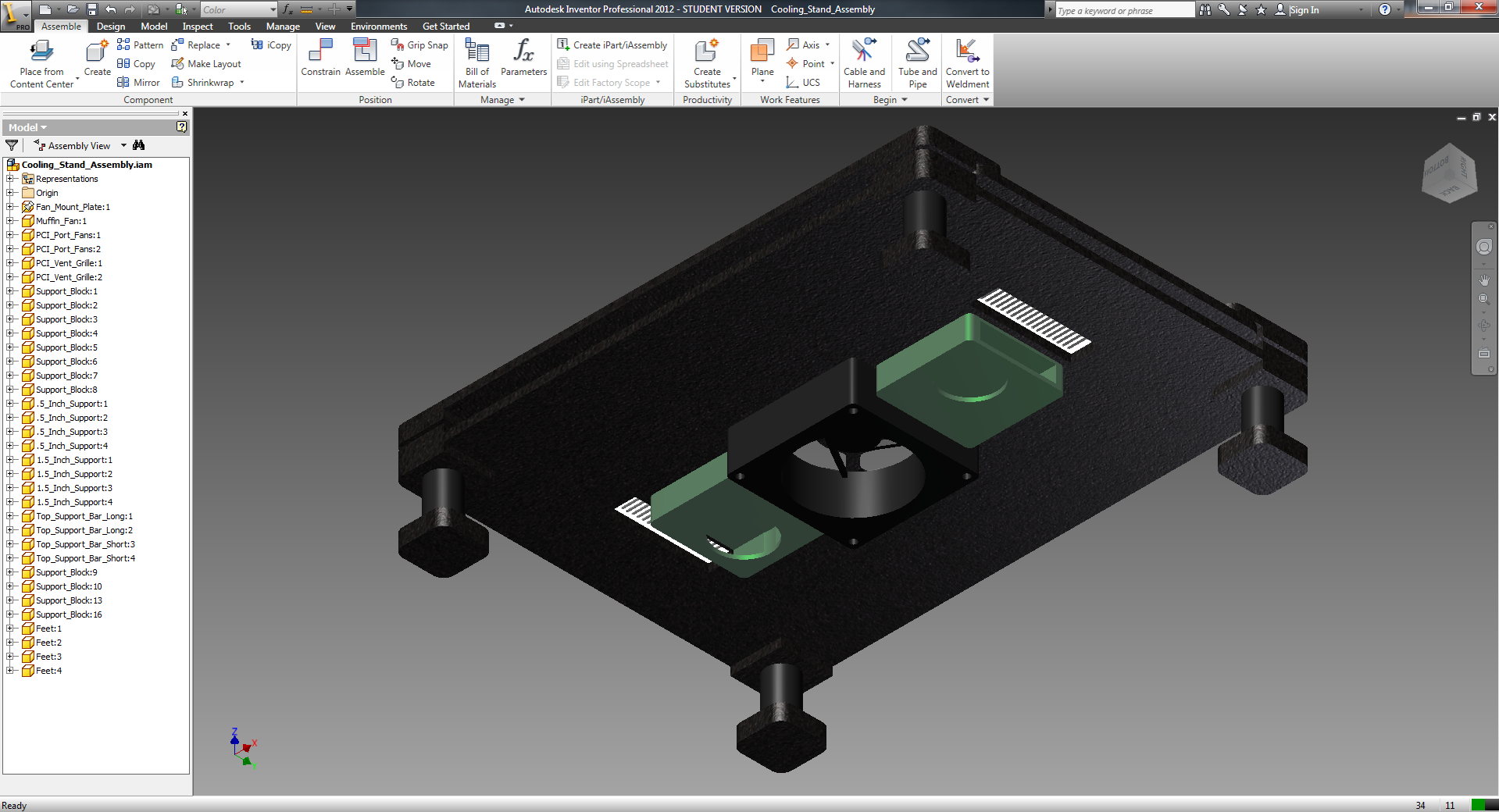Image resolution: width=1499 pixels, height=812 pixels.
Task: Select the Move component tool
Action: tap(411, 64)
